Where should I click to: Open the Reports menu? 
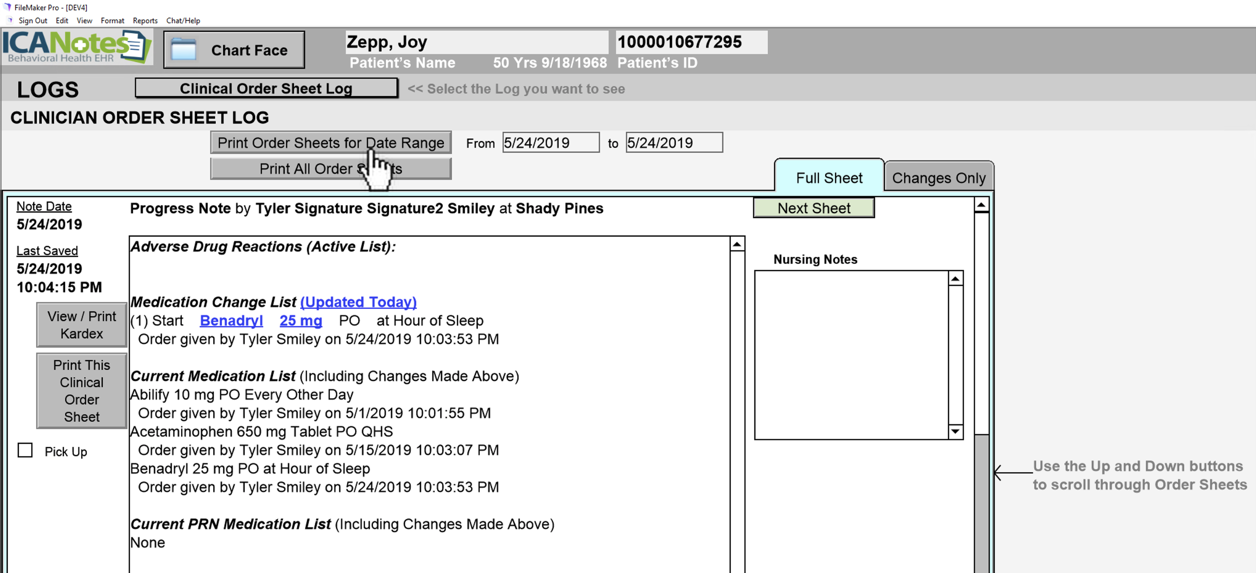pyautogui.click(x=145, y=20)
